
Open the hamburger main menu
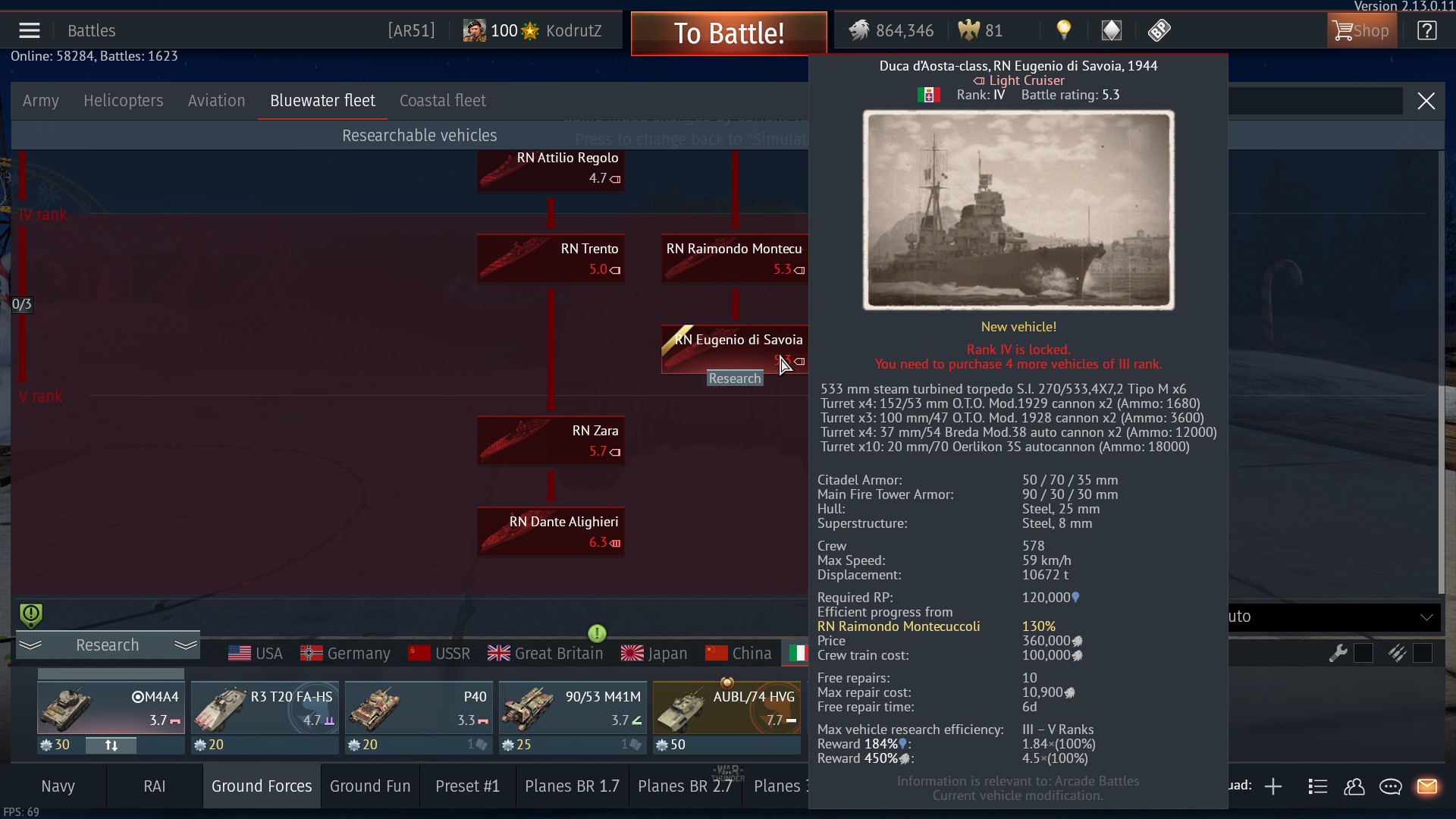(30, 30)
